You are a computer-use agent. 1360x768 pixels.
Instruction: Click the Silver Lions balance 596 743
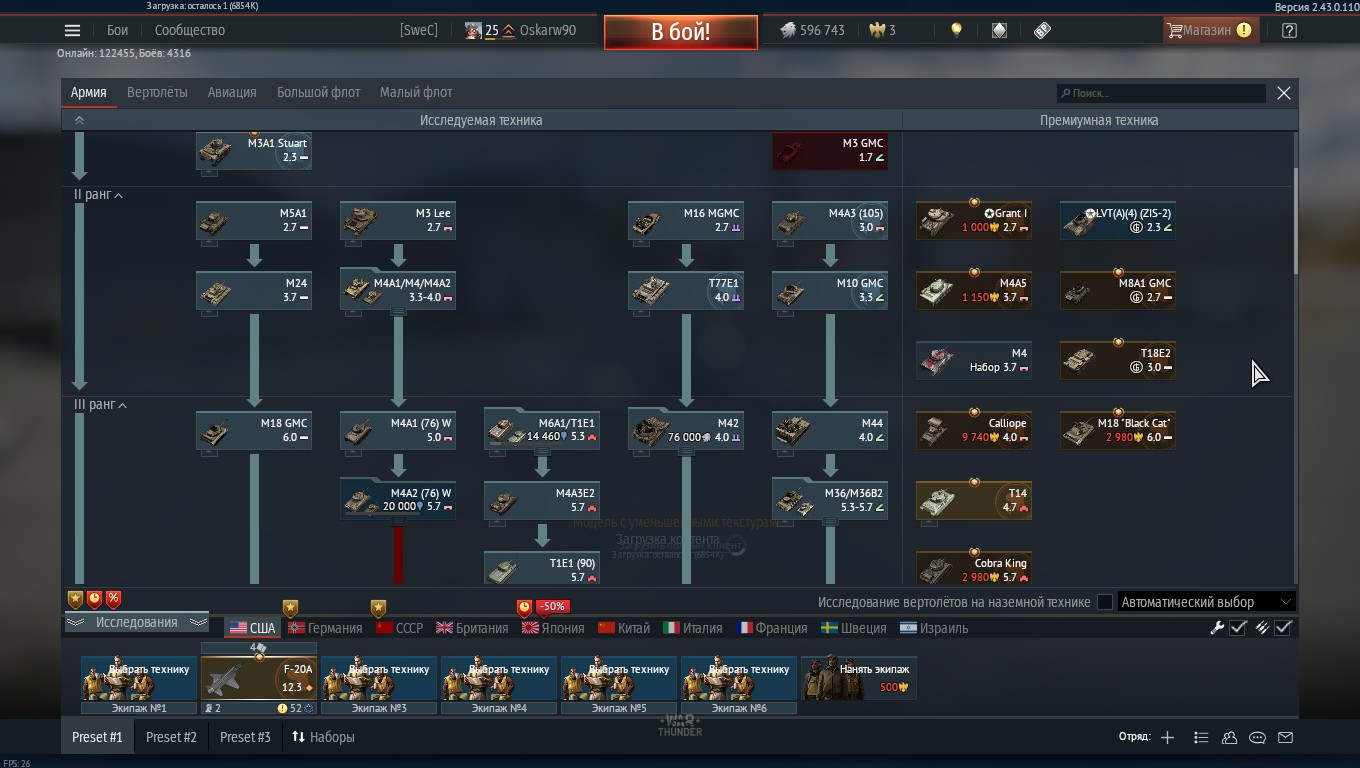point(812,30)
